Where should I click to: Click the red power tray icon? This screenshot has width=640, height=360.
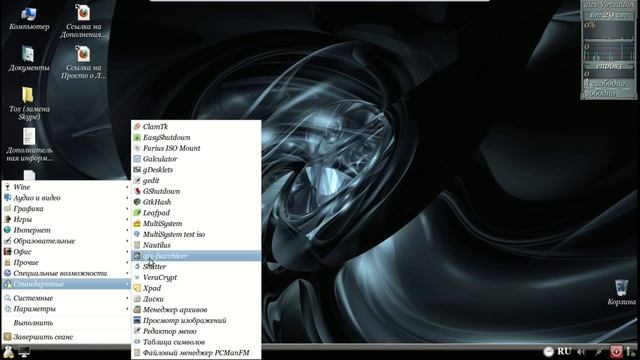tap(616, 351)
